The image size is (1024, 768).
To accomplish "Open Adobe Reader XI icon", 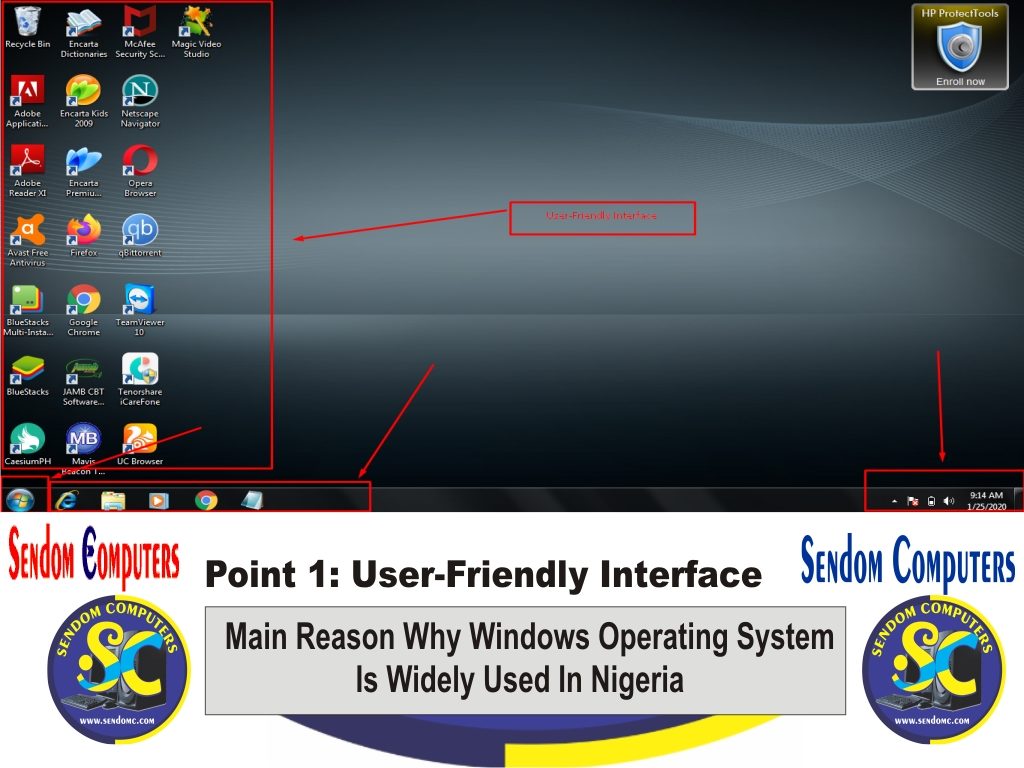I will point(27,171).
